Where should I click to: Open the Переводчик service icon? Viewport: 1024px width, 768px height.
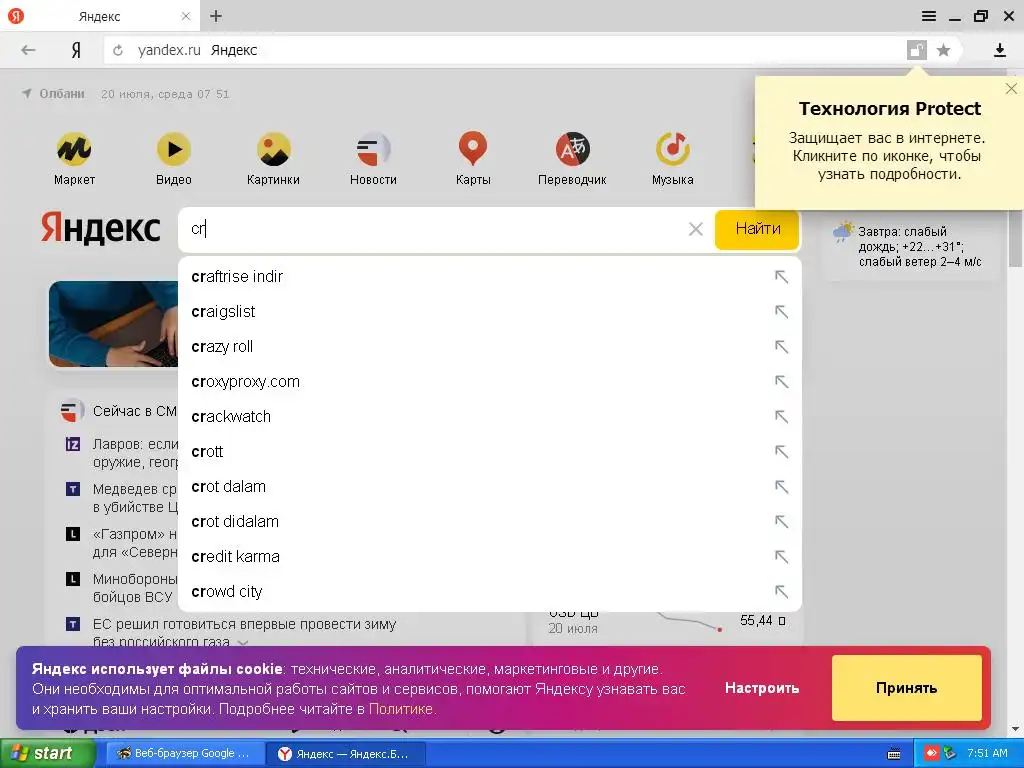point(572,149)
